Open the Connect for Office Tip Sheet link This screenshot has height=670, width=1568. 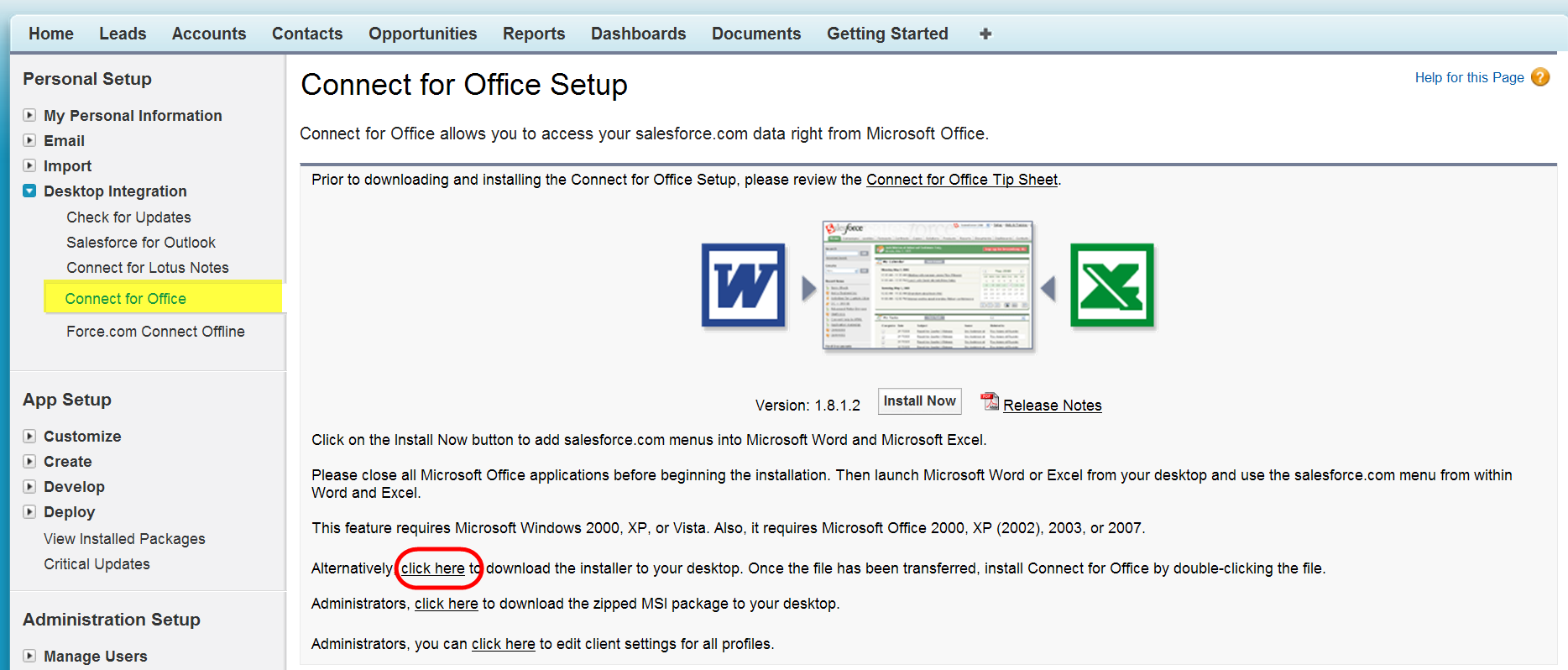coord(962,180)
